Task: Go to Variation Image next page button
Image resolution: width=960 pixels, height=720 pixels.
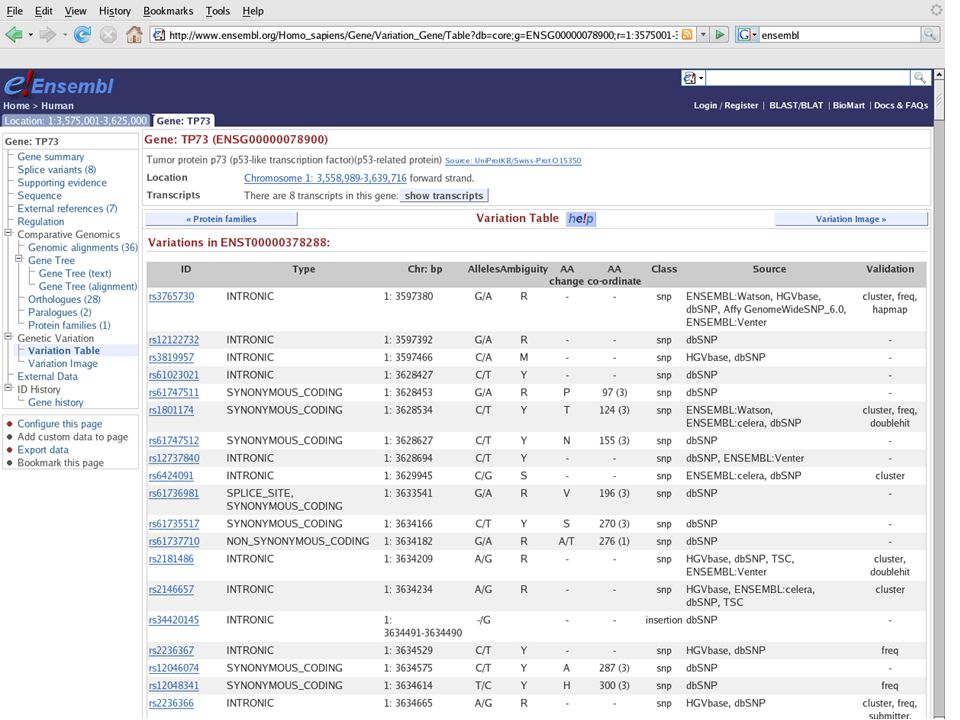Action: pyautogui.click(x=851, y=219)
